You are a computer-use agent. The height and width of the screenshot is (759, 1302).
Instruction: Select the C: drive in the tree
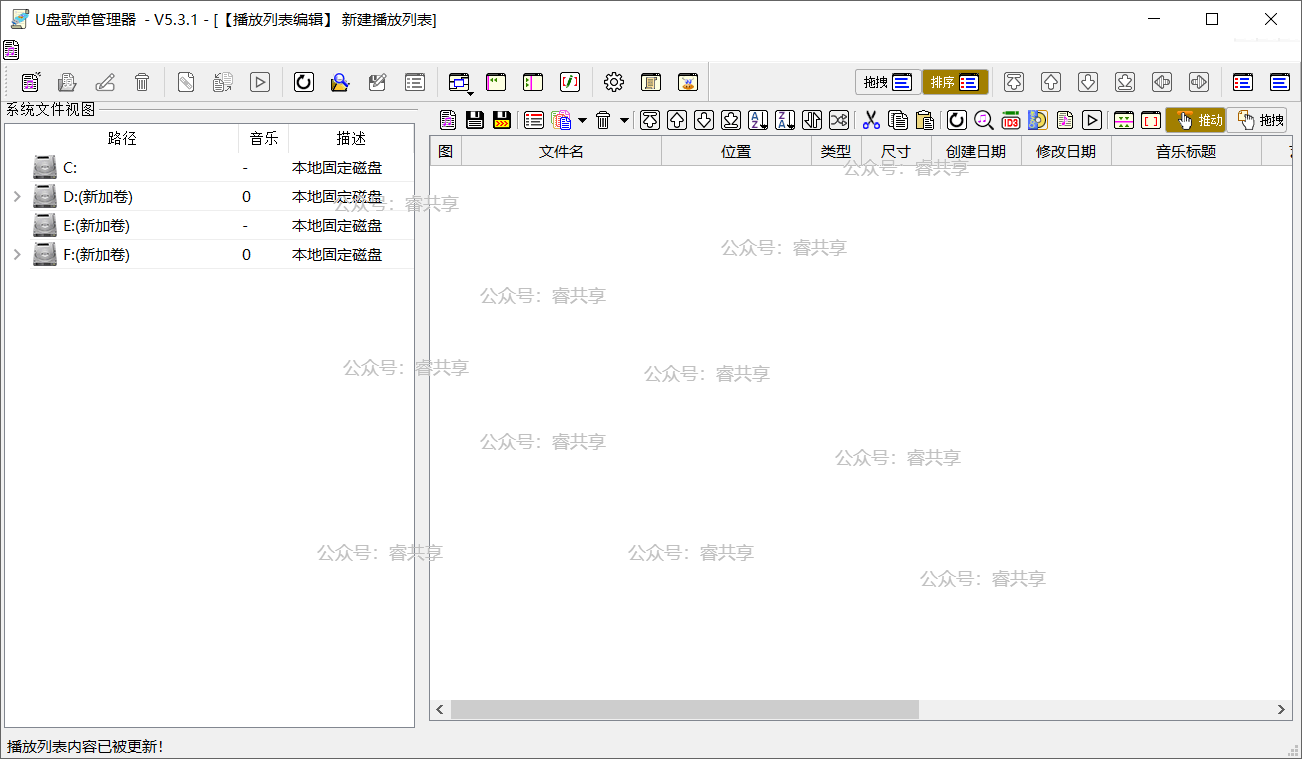coord(70,168)
